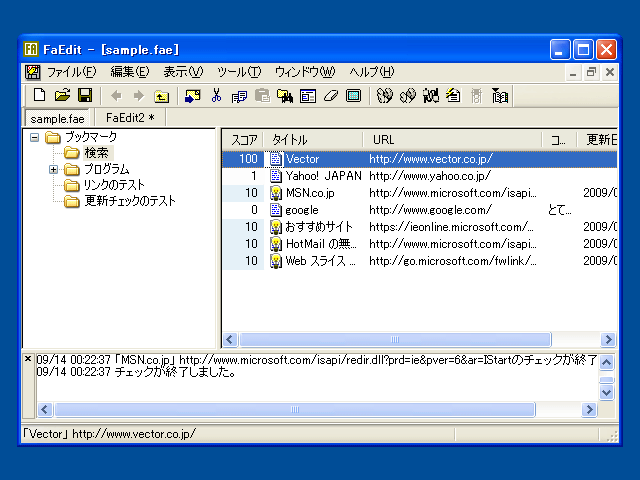Click the book icon with dropdown arrow

[500, 96]
